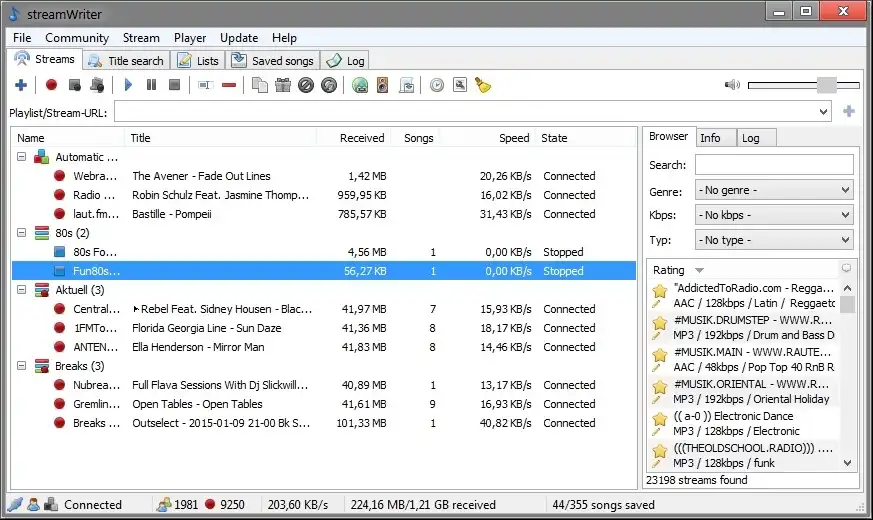This screenshot has width=873, height=520.
Task: Click the gift box icon in toolbar
Action: tap(282, 86)
